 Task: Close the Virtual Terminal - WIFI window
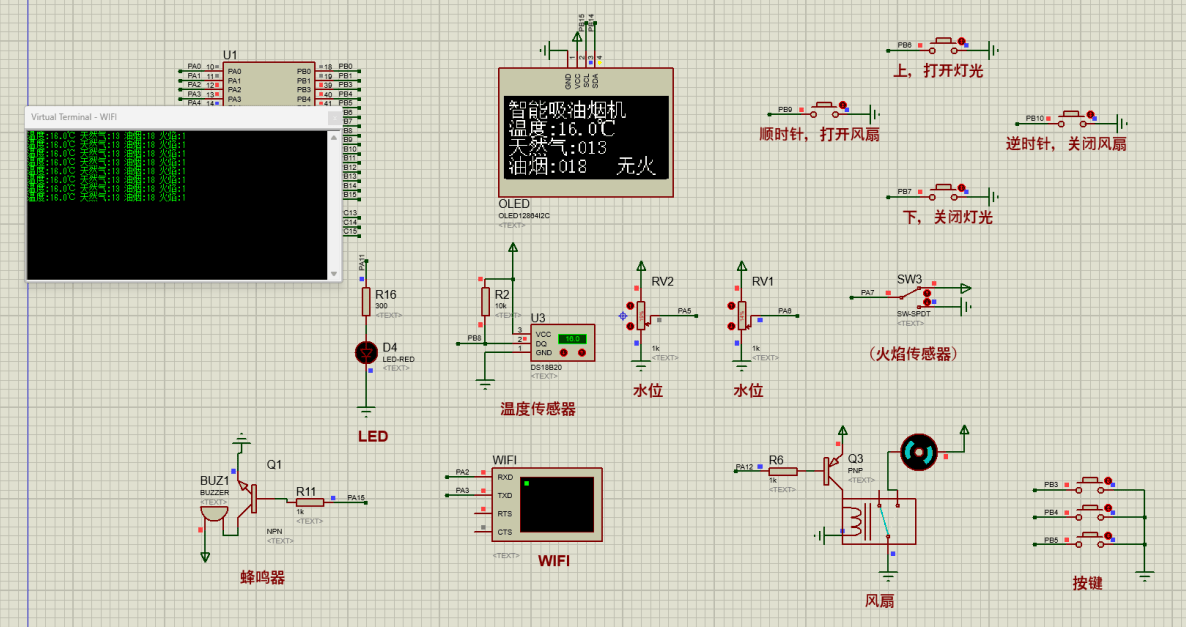(x=334, y=118)
